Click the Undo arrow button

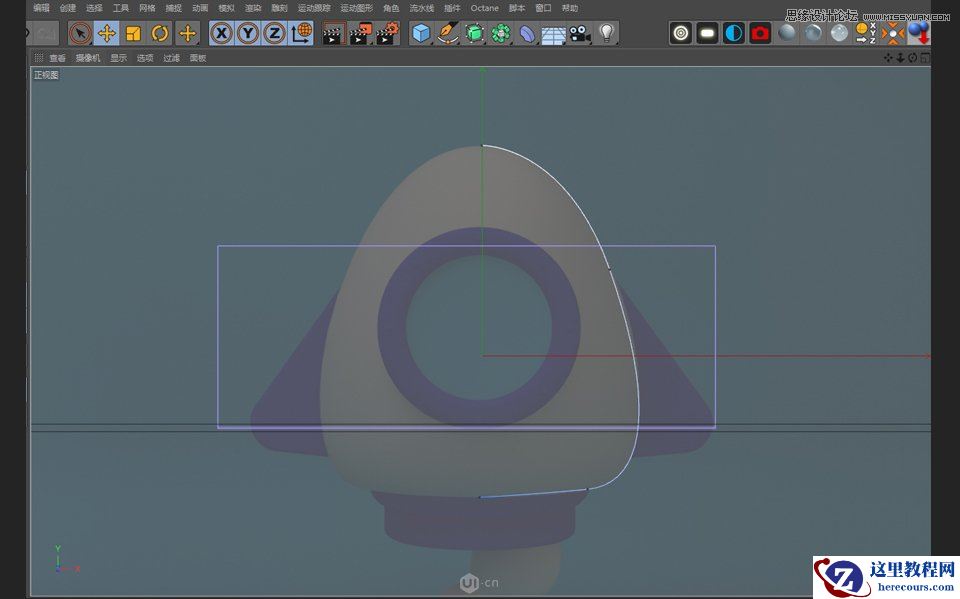point(44,34)
